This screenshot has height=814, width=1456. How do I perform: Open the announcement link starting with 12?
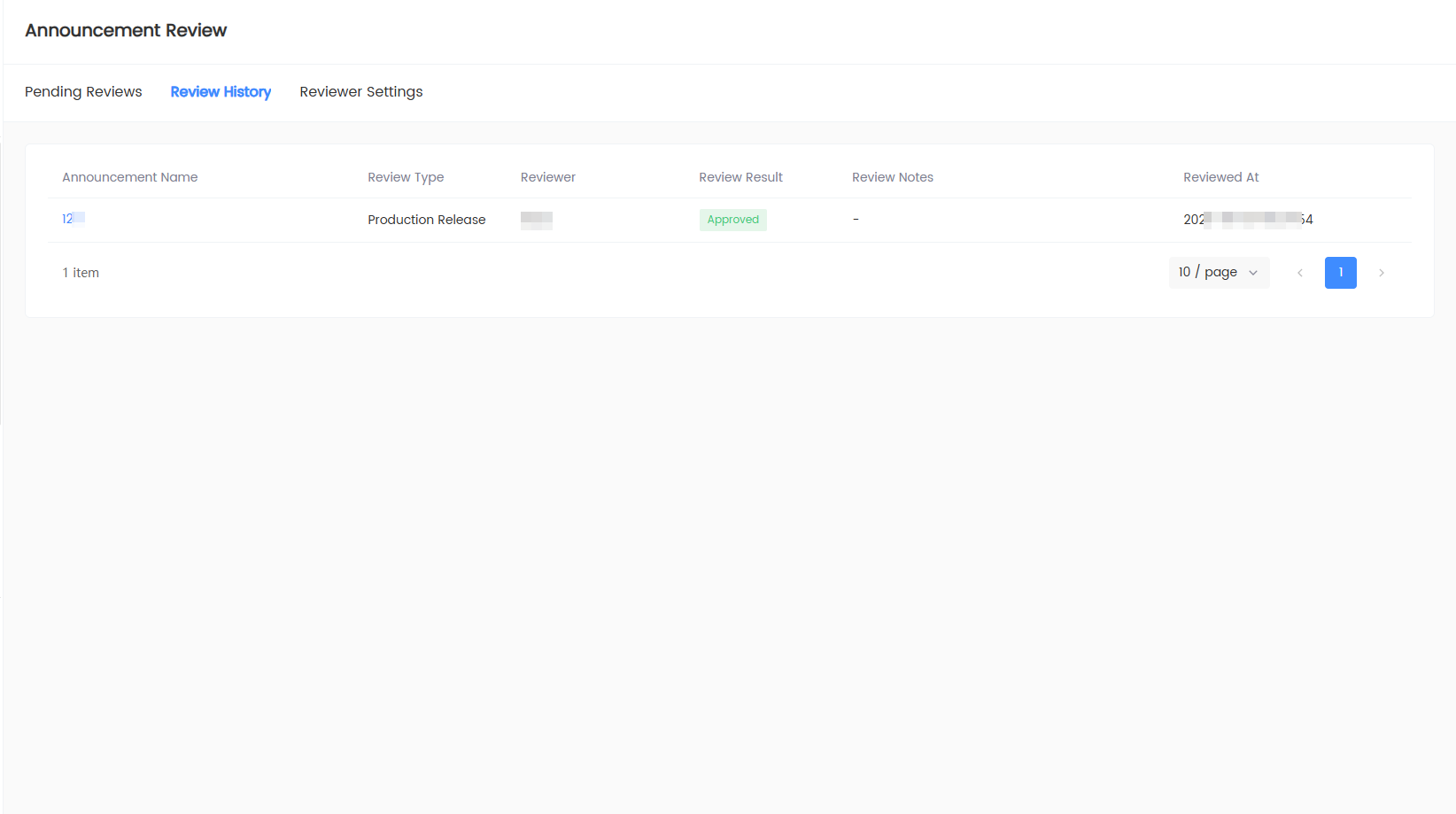coord(74,219)
